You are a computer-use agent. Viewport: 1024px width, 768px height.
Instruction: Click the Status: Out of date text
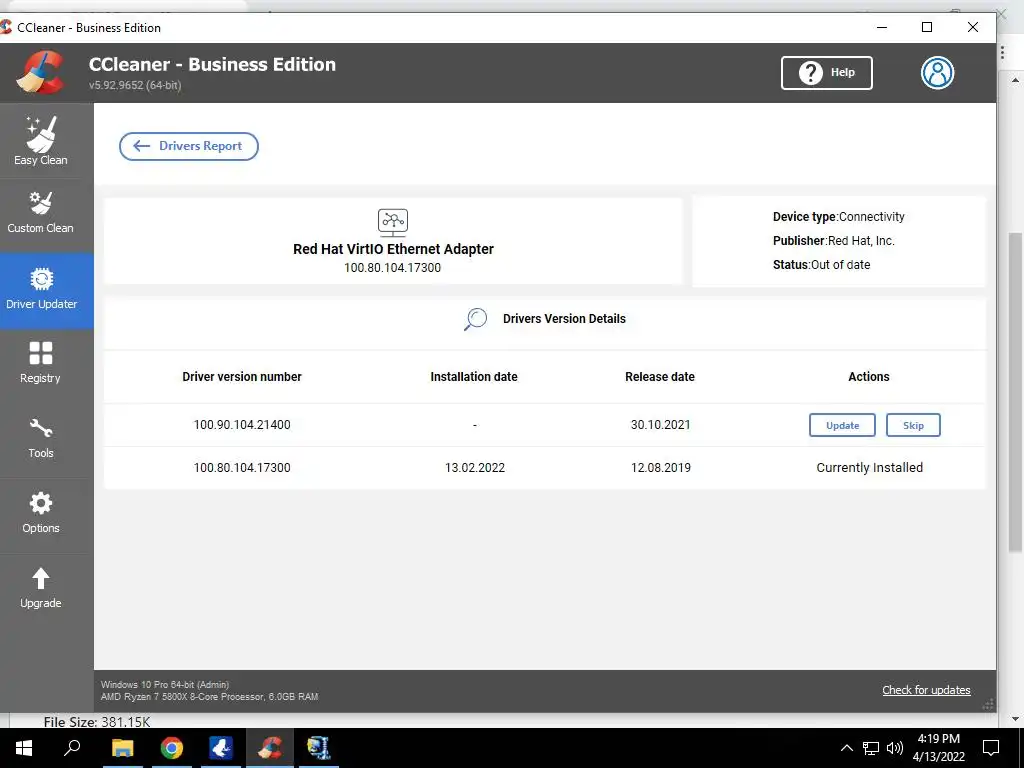pos(822,264)
